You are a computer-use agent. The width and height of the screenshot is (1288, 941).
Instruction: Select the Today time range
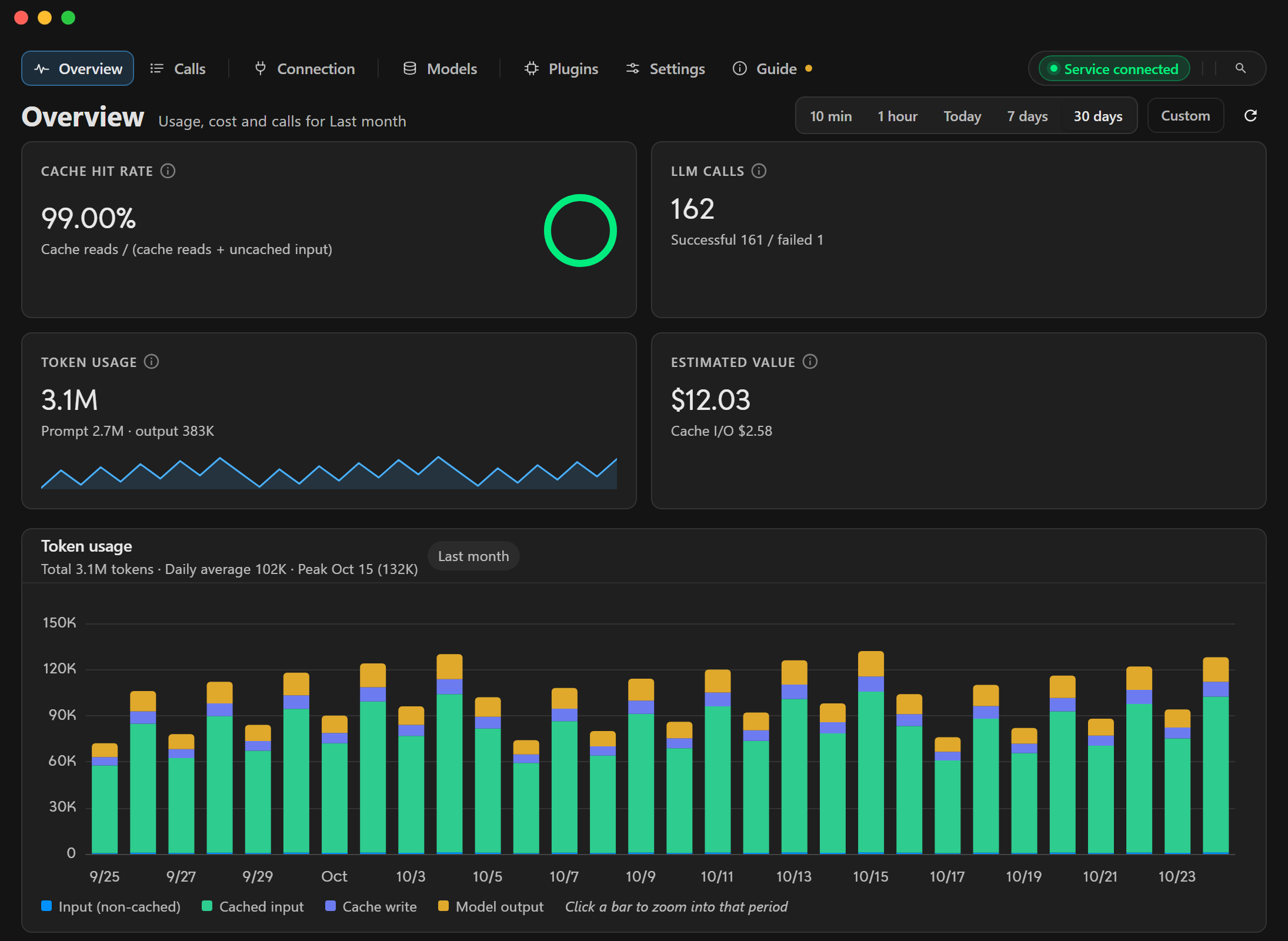pyautogui.click(x=962, y=116)
